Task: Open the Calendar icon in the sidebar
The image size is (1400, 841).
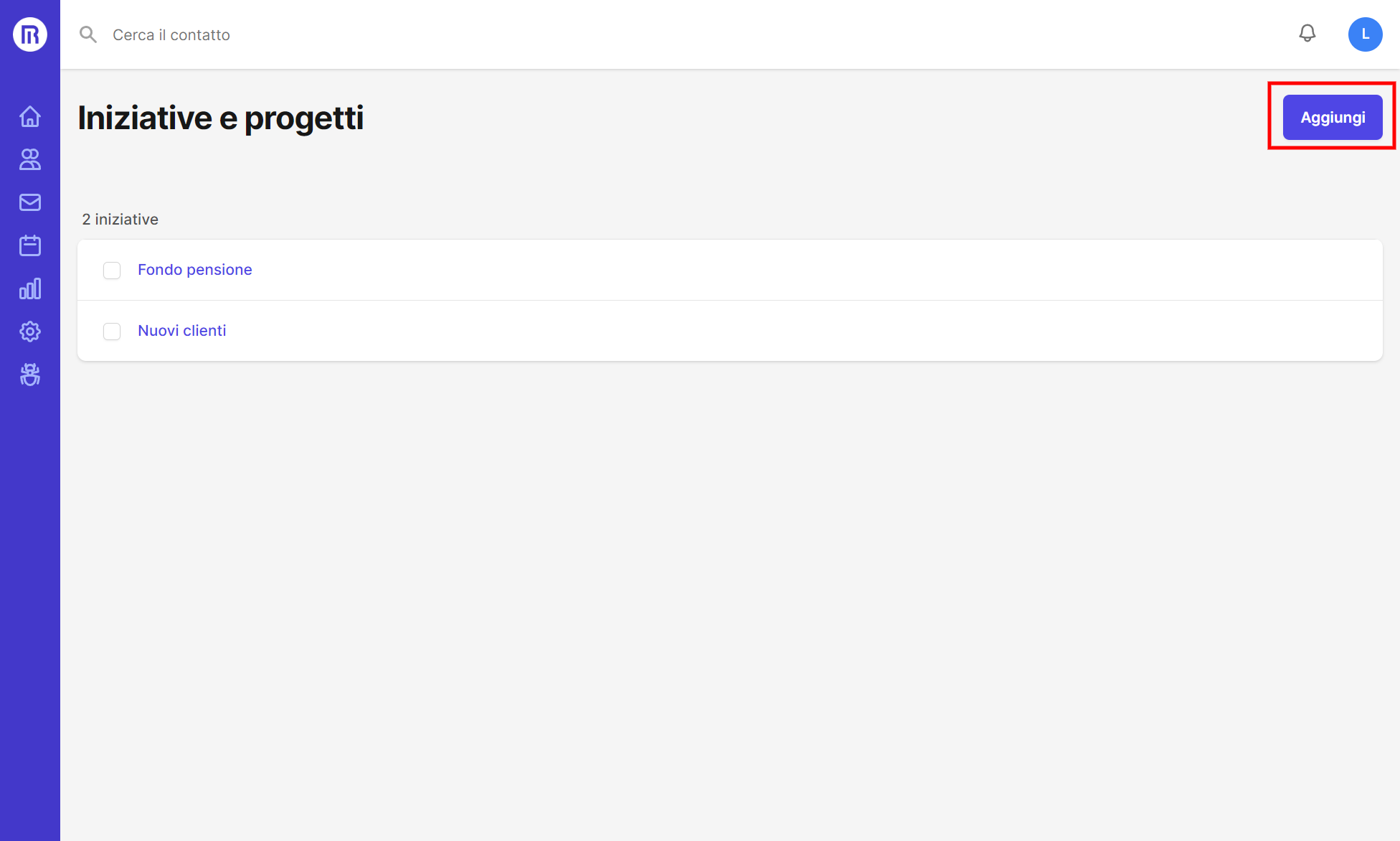Action: click(x=29, y=245)
